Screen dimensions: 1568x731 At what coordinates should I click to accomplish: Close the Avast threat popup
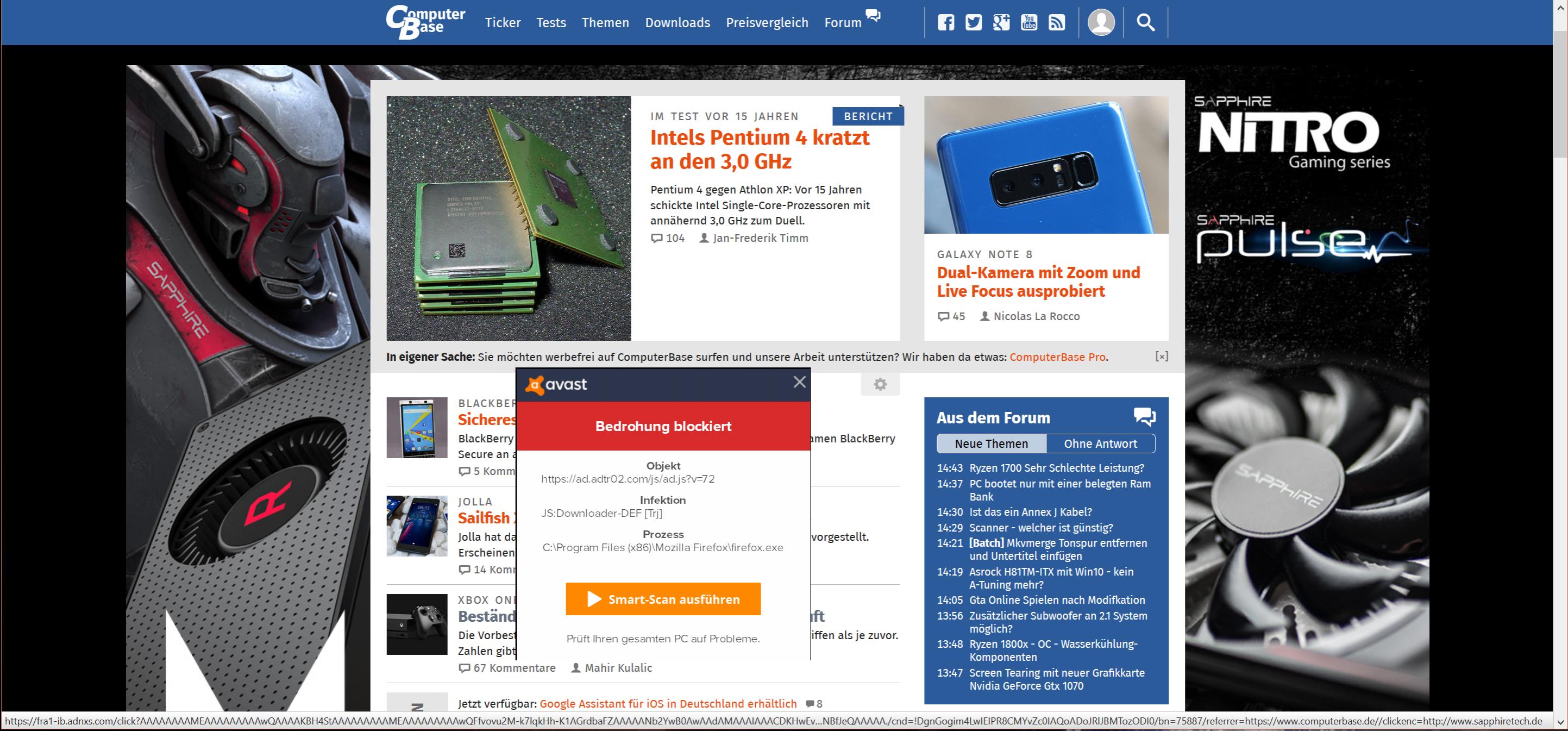point(799,382)
